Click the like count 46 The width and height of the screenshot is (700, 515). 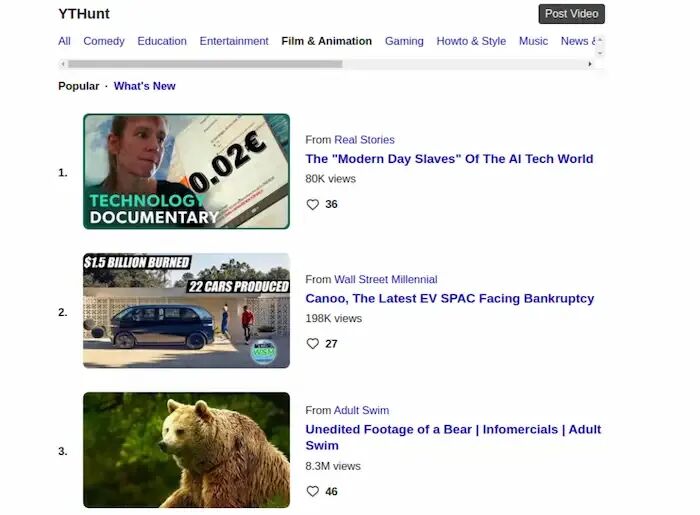point(331,492)
